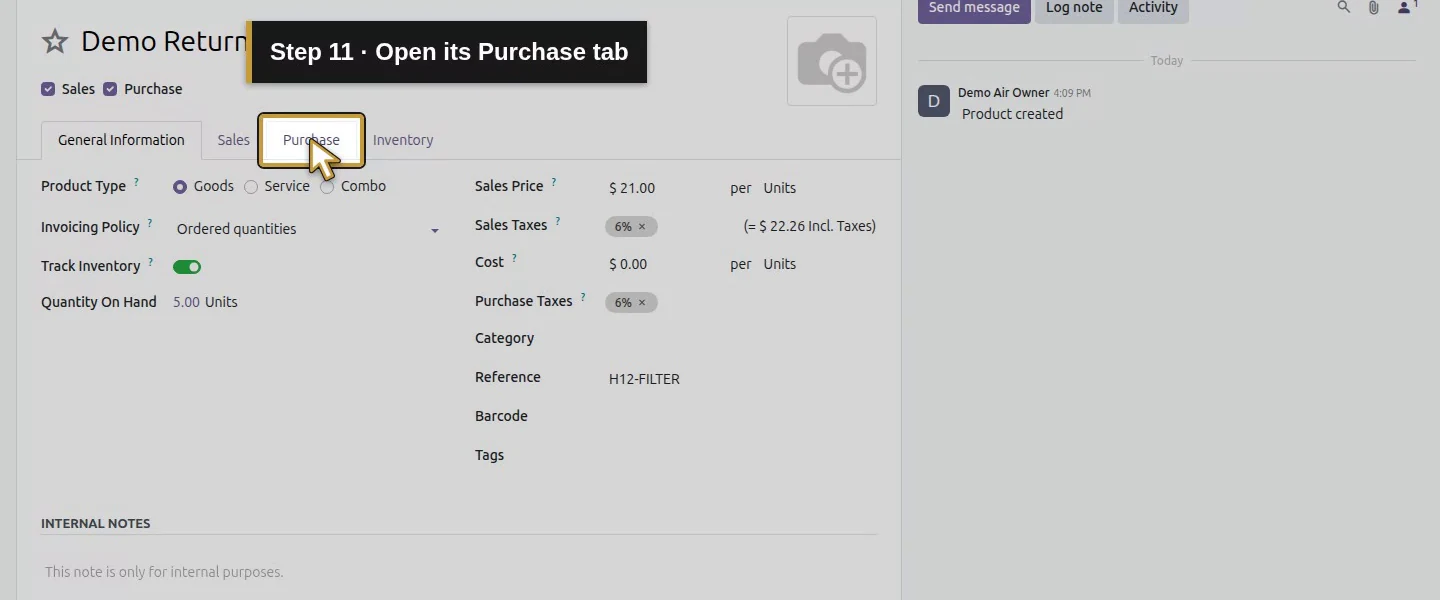Click the 'Demo Air Owner' author name
The height and width of the screenshot is (600, 1440).
click(x=1003, y=93)
